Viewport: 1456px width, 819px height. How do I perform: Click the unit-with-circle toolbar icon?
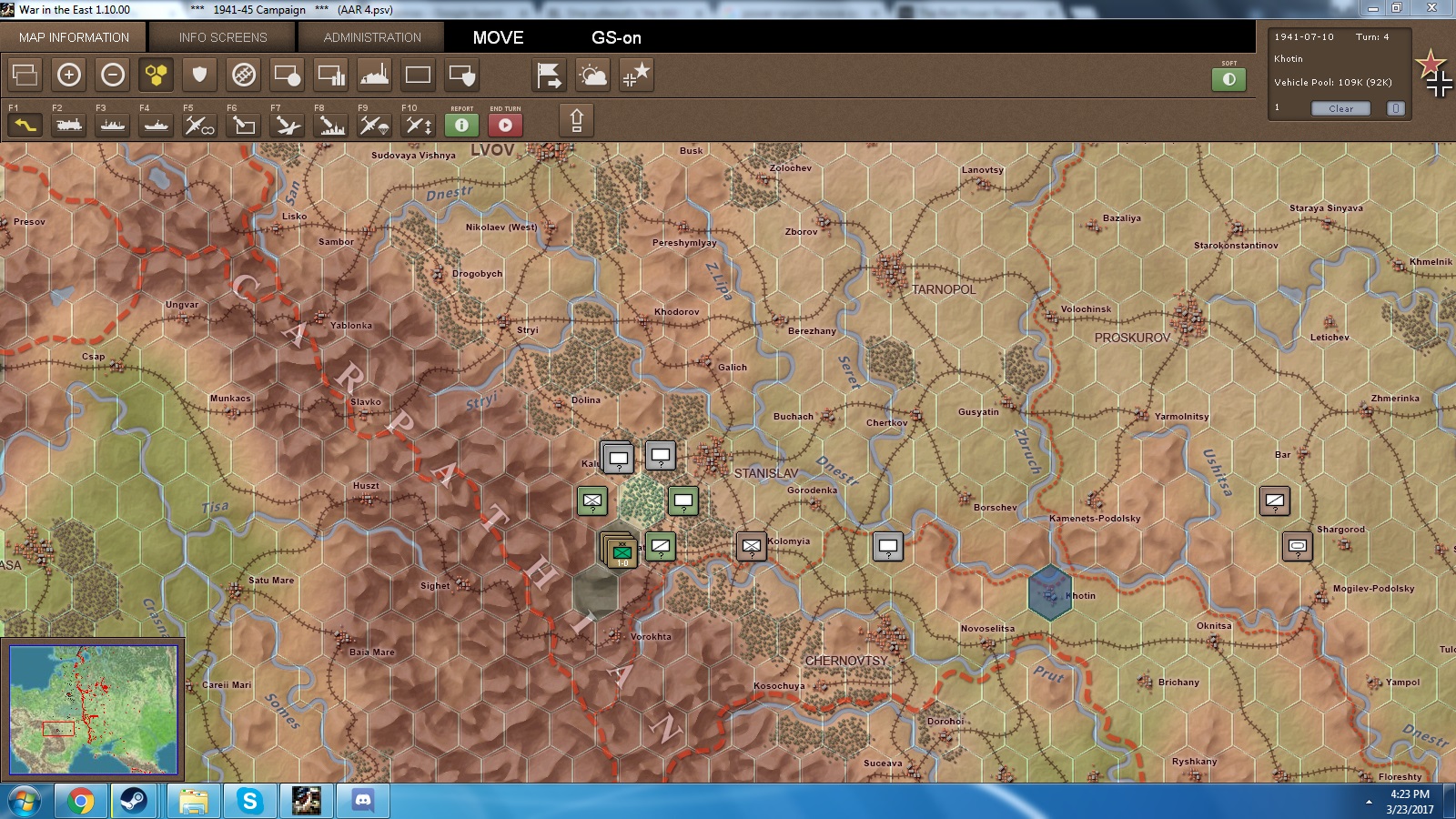pos(288,75)
